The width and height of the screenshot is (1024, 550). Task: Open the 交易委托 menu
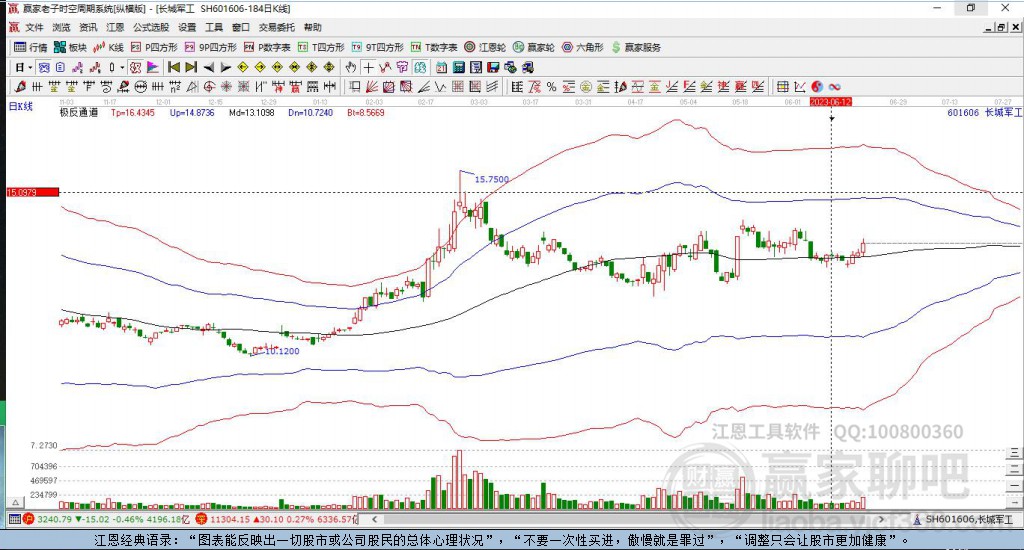point(276,27)
